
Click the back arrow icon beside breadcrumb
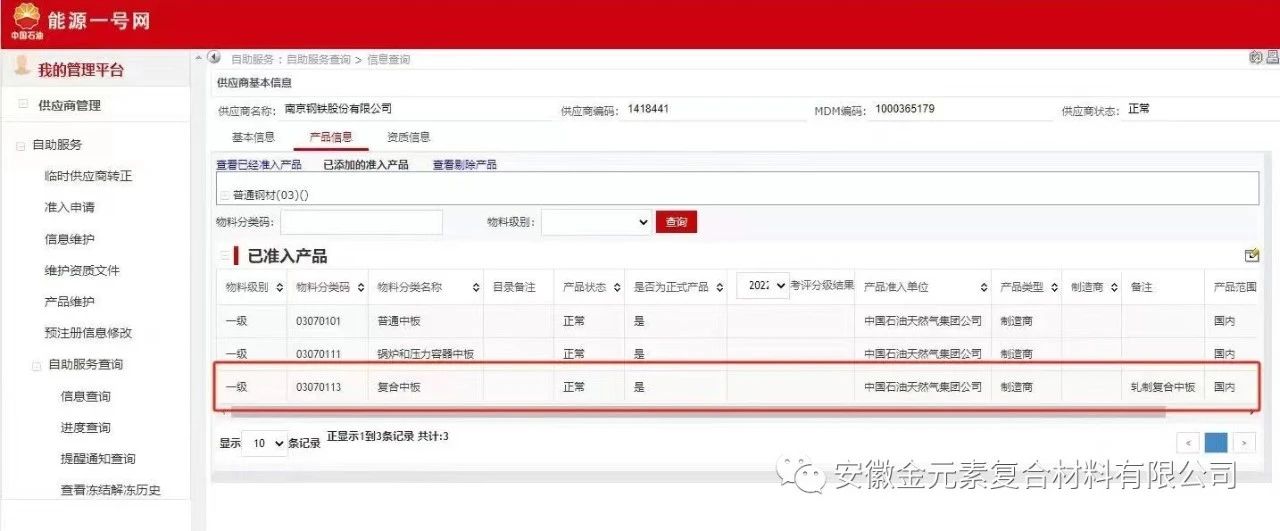click(214, 58)
